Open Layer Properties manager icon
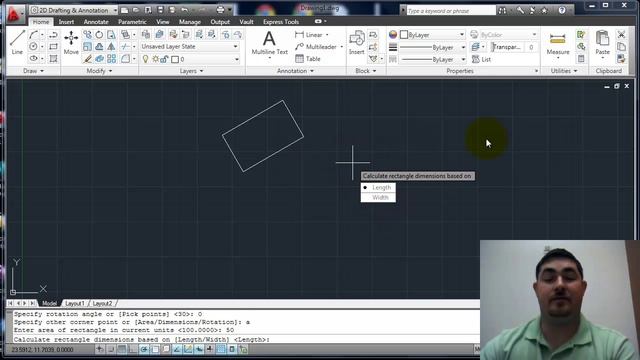640x360 pixels. click(x=146, y=35)
